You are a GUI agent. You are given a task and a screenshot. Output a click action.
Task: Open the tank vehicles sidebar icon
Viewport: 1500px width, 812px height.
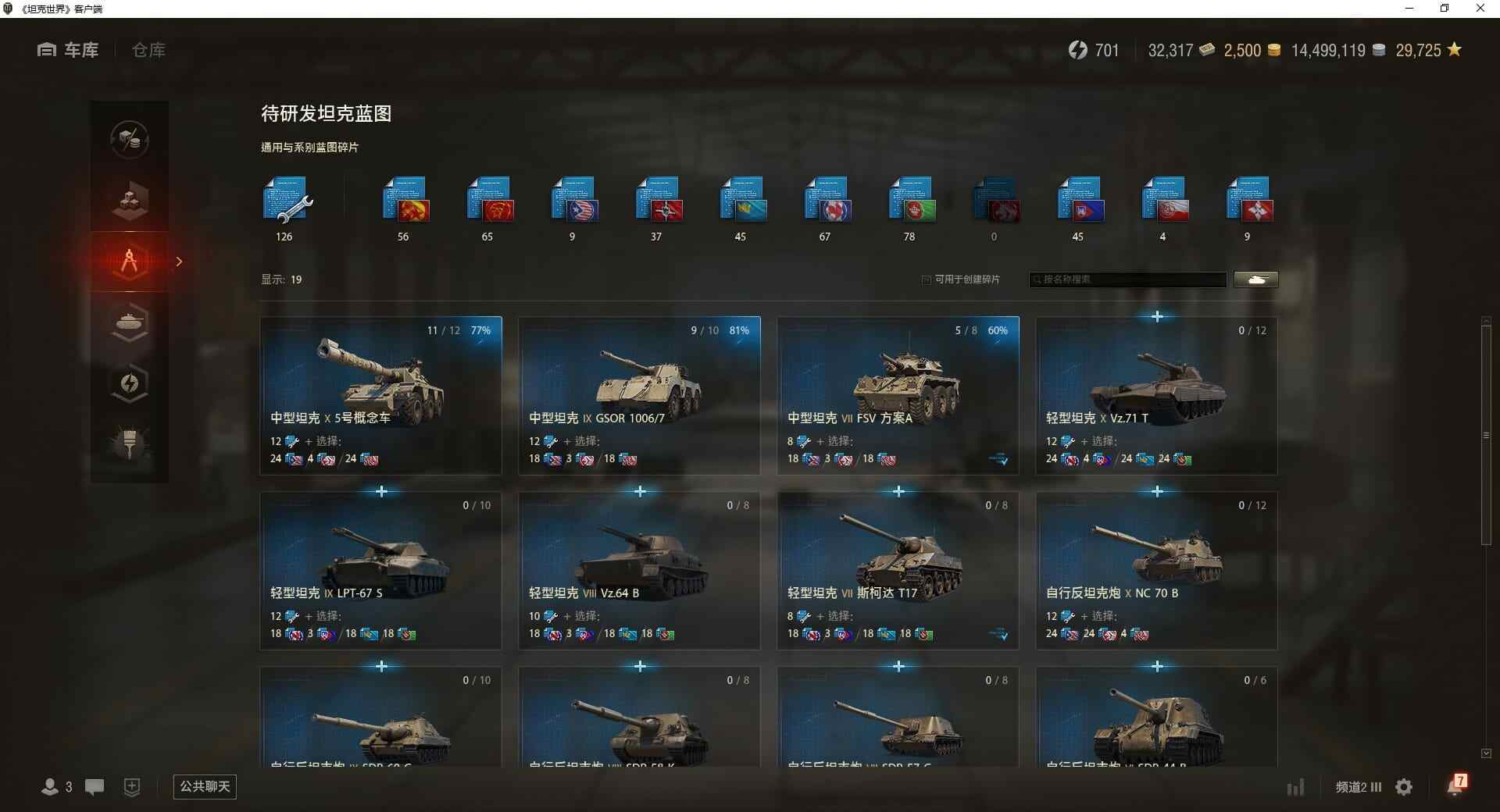130,322
